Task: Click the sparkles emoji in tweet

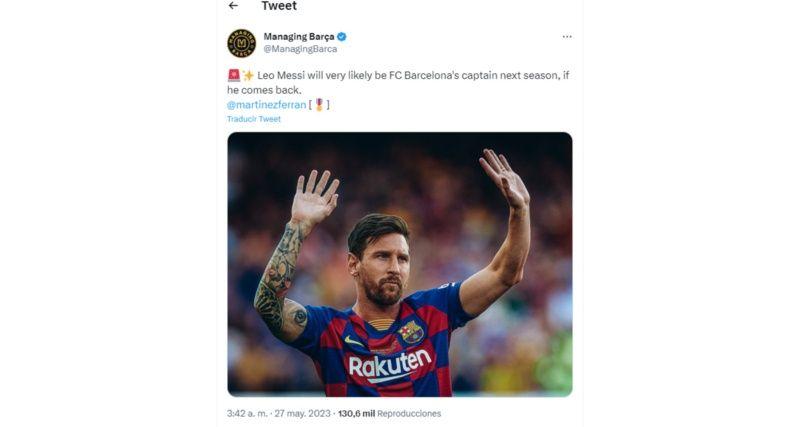Action: pos(248,75)
